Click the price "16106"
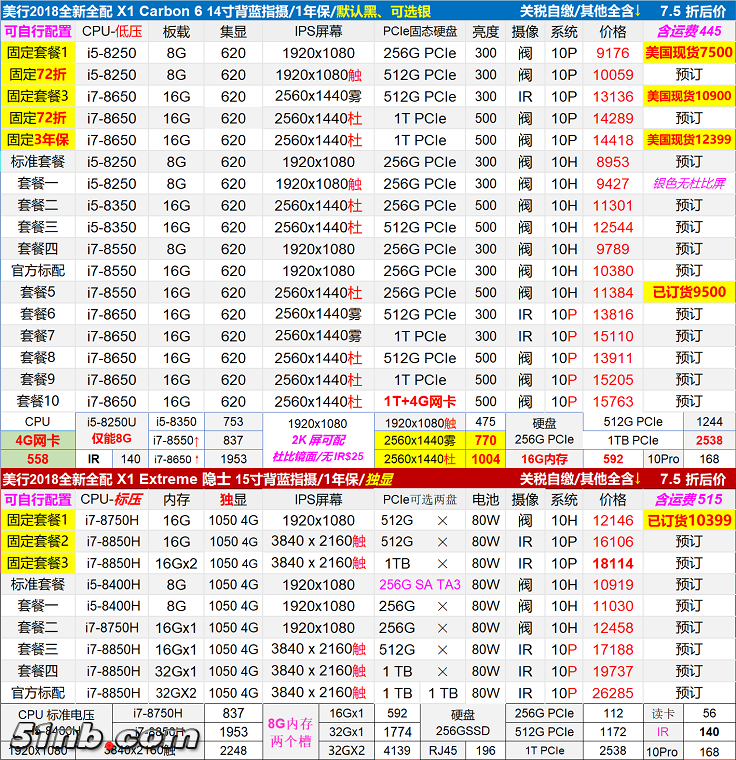The image size is (736, 760). (613, 542)
